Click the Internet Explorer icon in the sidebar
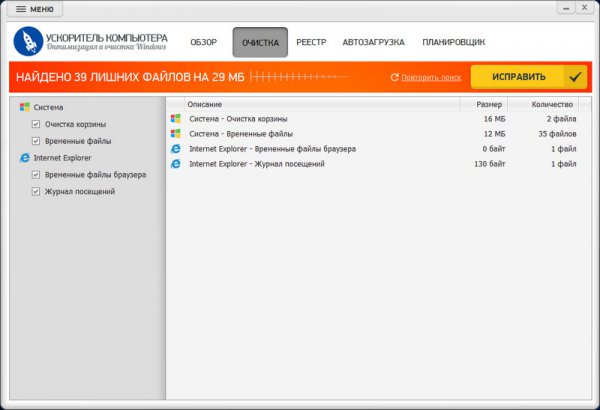 (x=24, y=157)
